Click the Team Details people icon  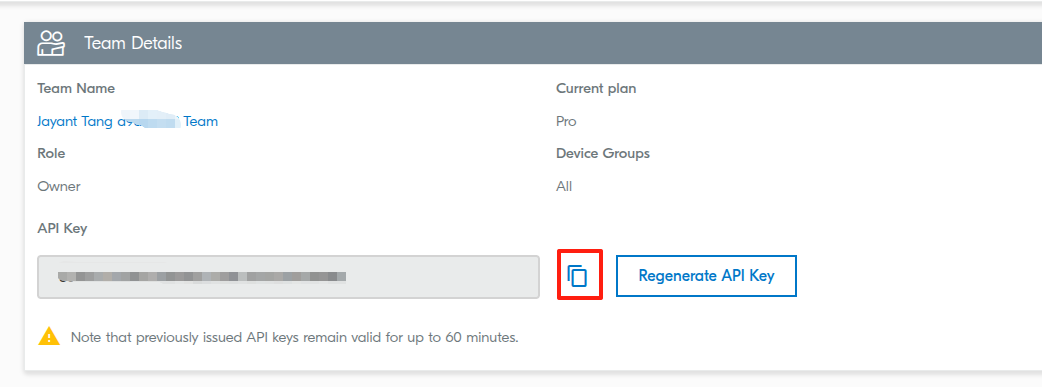[x=51, y=43]
